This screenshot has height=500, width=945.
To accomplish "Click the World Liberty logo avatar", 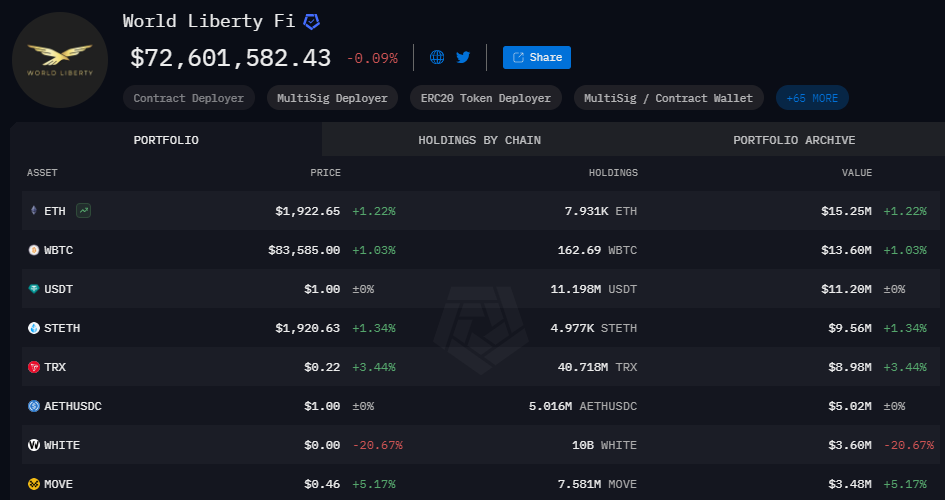I will coord(60,60).
